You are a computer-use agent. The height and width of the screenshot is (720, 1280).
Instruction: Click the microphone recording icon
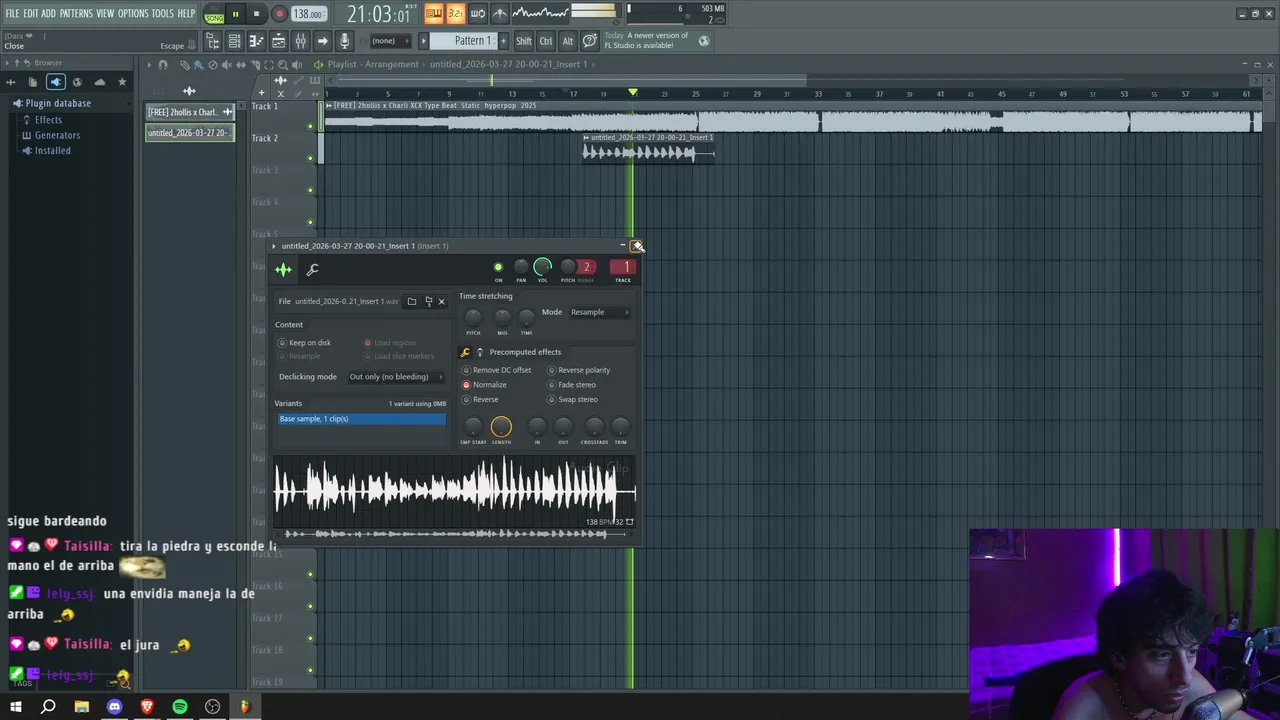[x=344, y=41]
